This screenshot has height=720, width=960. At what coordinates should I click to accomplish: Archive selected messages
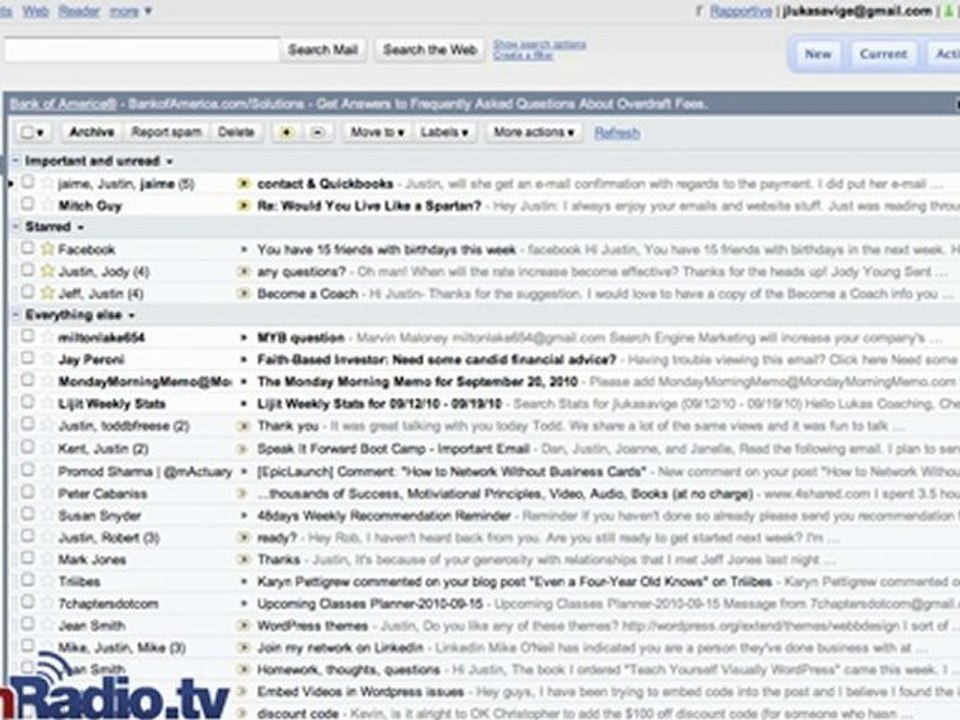tap(91, 132)
